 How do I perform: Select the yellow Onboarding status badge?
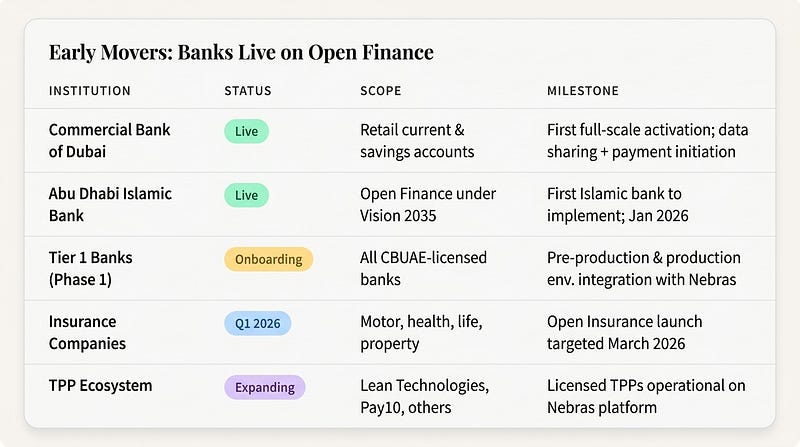coord(268,259)
